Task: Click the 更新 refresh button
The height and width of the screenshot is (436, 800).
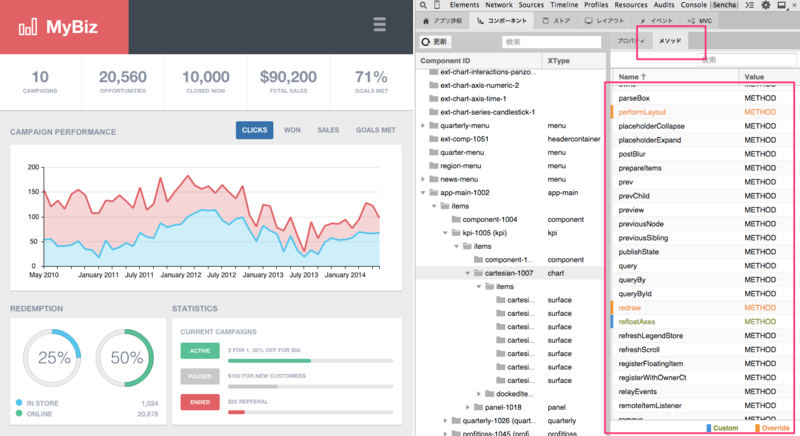Action: click(434, 41)
